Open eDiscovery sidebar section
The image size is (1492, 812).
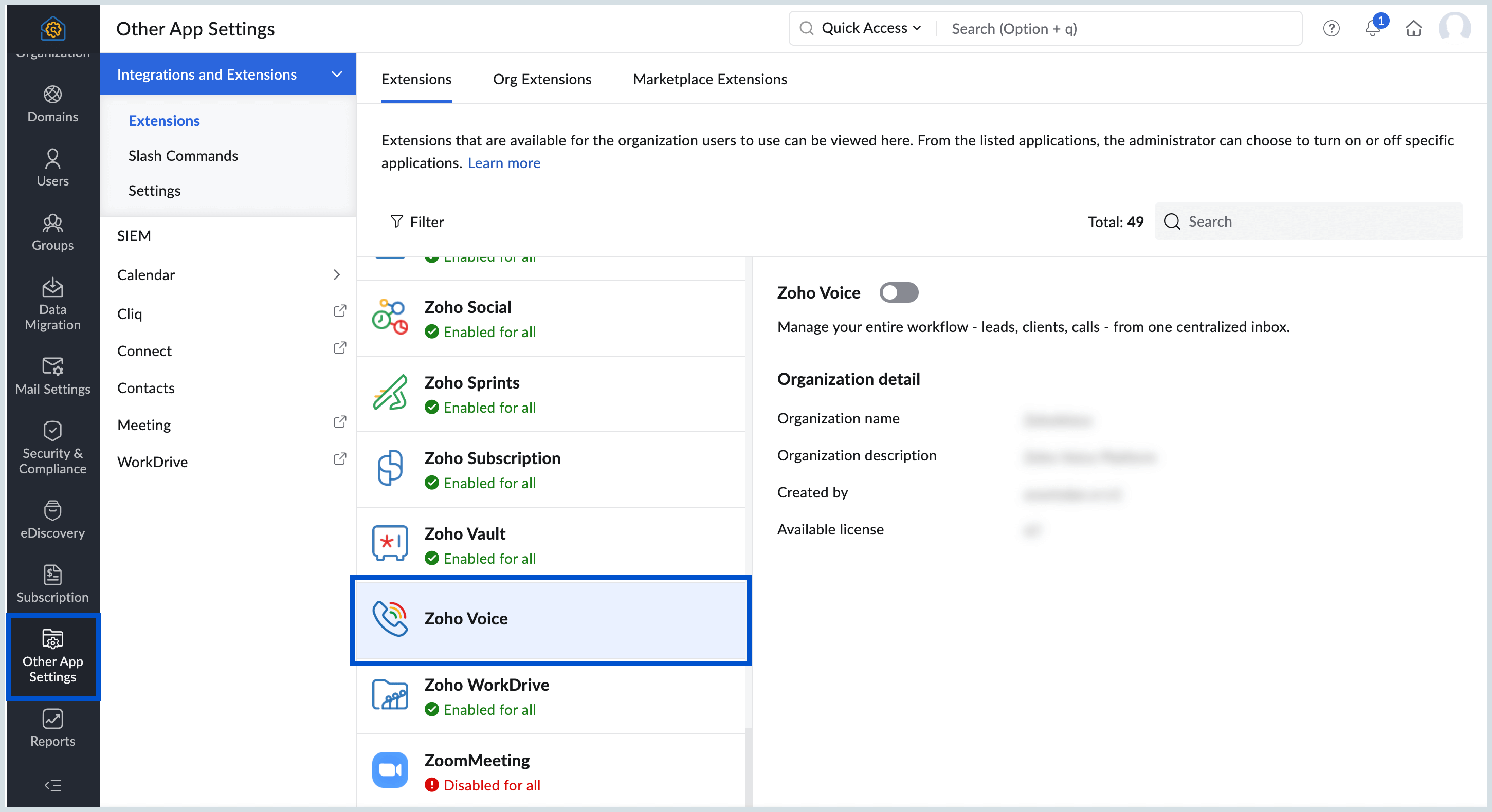pos(53,520)
